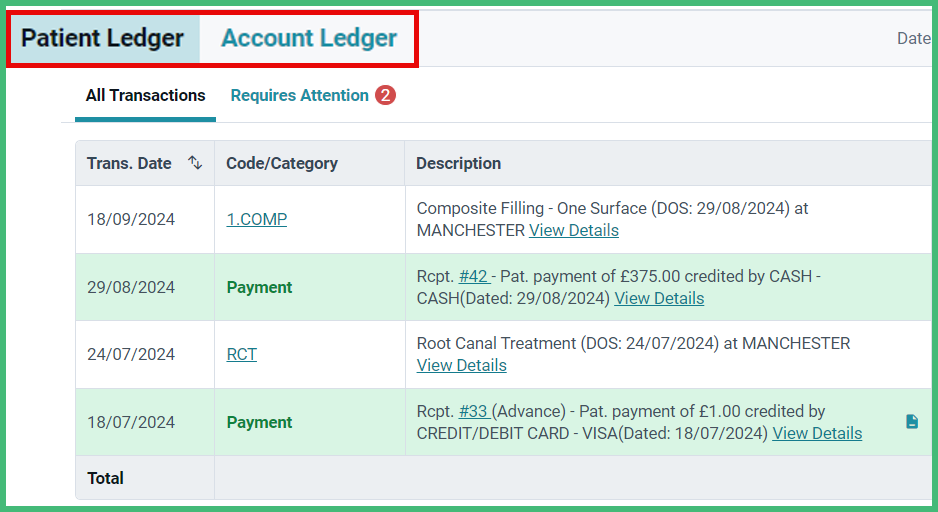Viewport: 938px width, 512px height.
Task: Switch to the Patient Ledger tab
Action: (x=102, y=38)
